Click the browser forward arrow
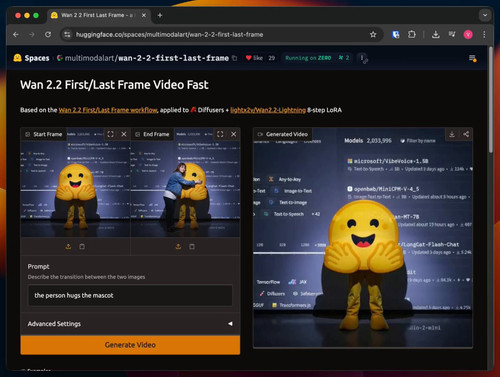500x377 pixels. click(32, 34)
